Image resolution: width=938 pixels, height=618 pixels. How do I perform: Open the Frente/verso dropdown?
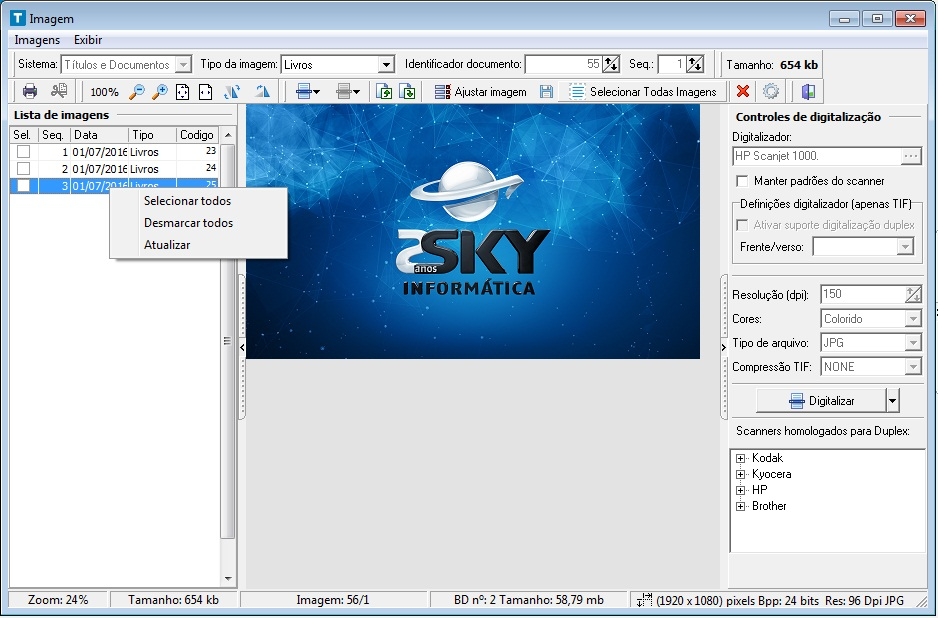tap(905, 246)
